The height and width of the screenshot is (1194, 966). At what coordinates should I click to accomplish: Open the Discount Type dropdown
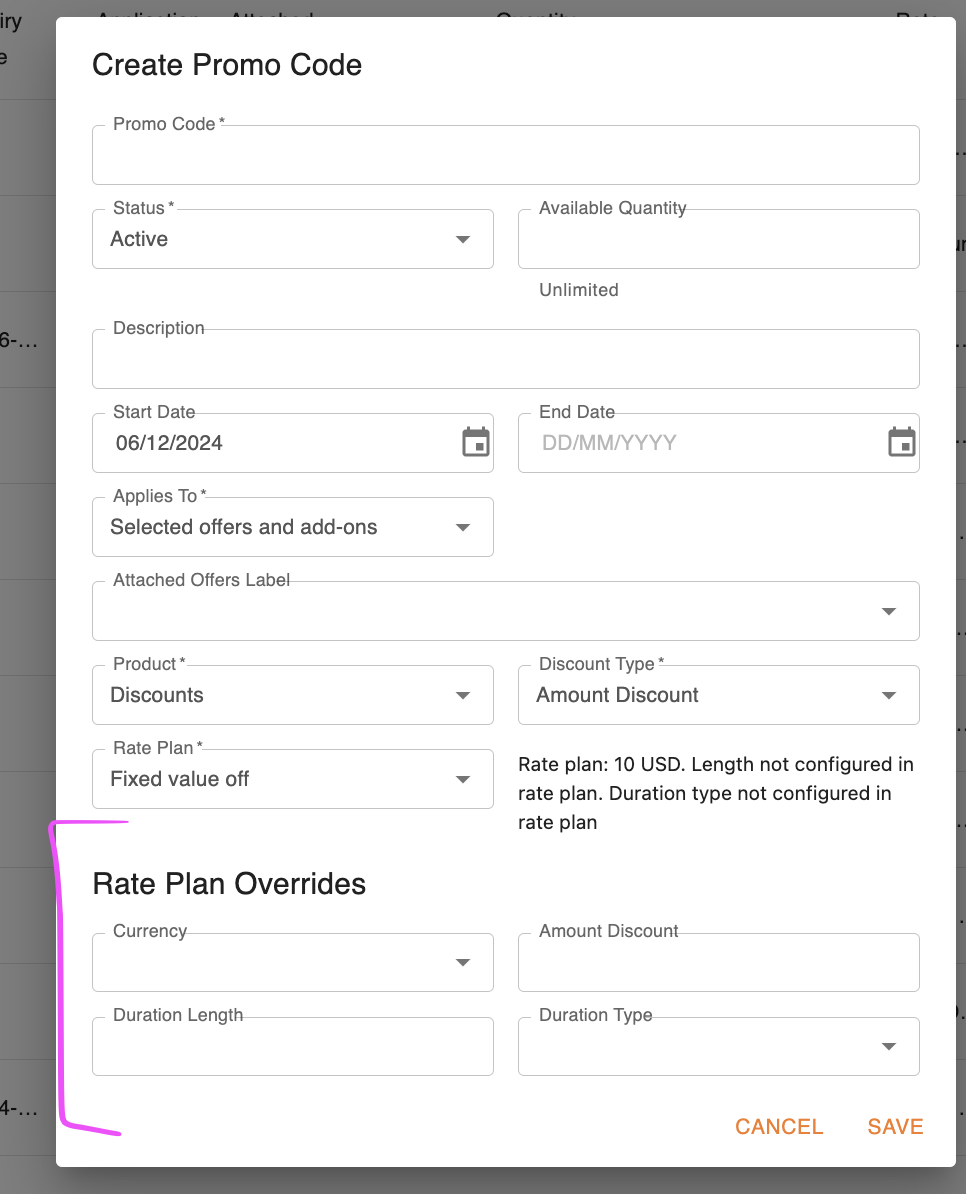[x=719, y=695]
